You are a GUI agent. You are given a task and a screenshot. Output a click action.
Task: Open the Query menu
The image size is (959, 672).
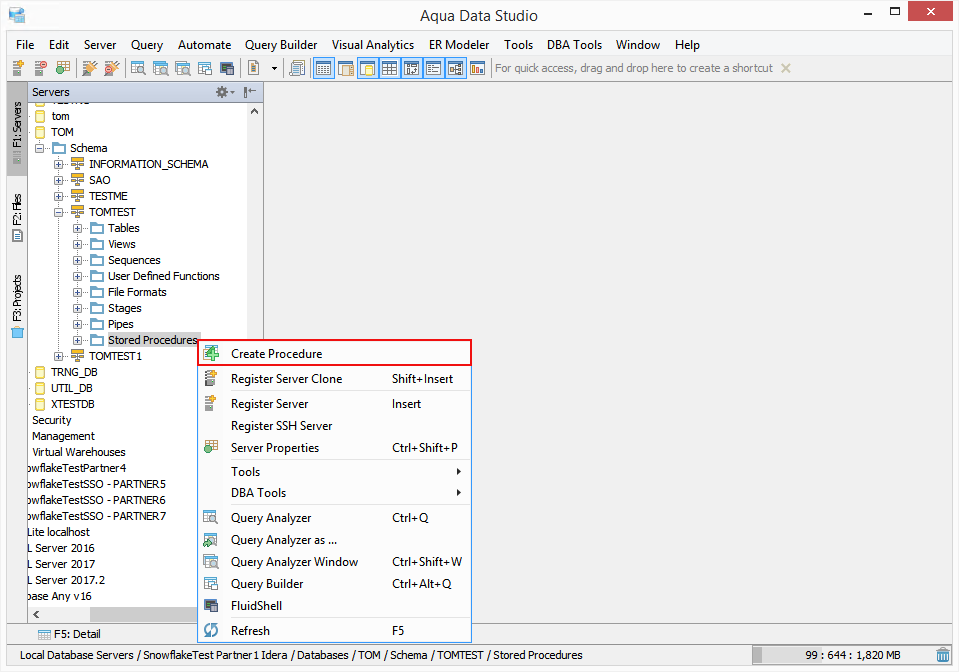tap(147, 45)
